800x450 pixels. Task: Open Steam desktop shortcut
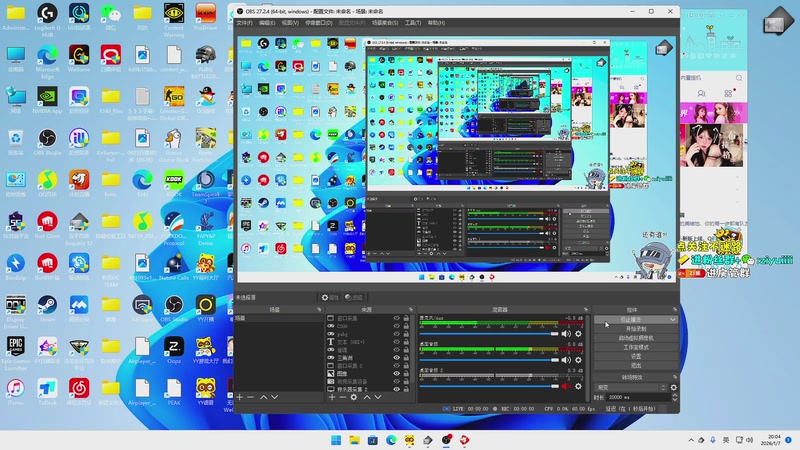tap(47, 309)
